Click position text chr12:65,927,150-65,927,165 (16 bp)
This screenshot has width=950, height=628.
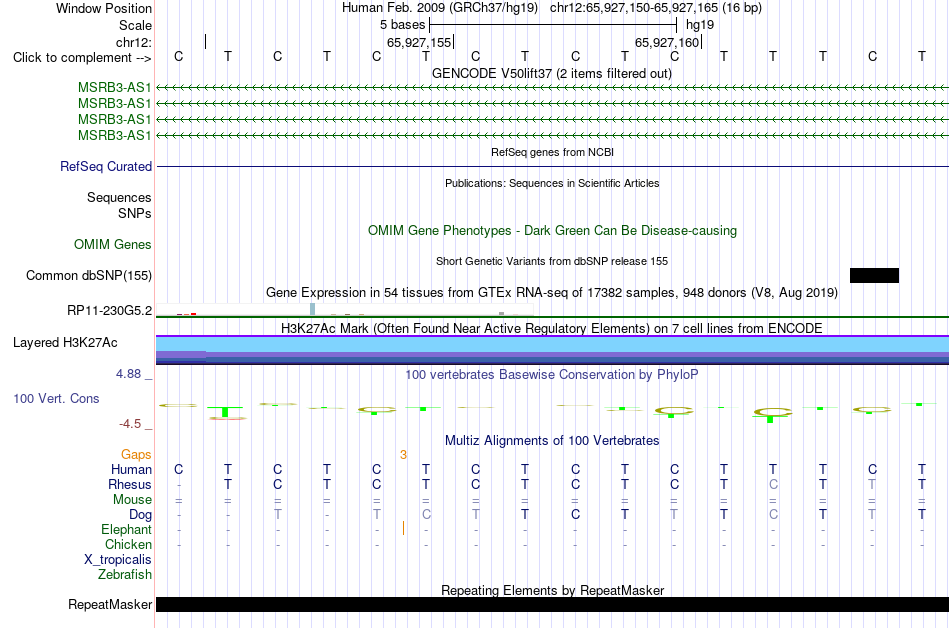(656, 8)
